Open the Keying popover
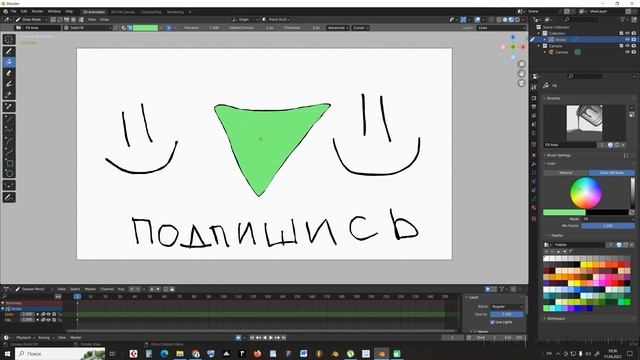This screenshot has height=360, width=640. pyautogui.click(x=45, y=338)
